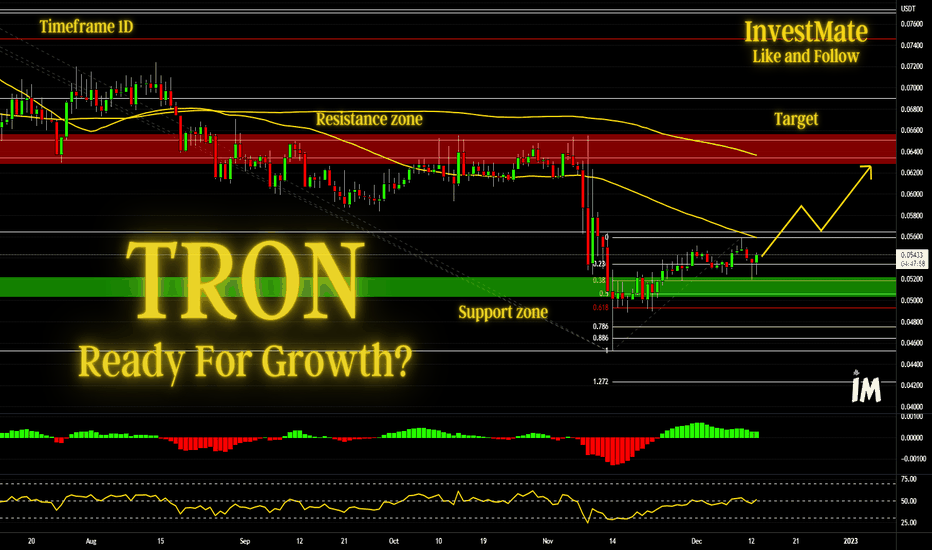932x550 pixels.
Task: Click the 25.00 RSI axis value
Action: pos(908,523)
